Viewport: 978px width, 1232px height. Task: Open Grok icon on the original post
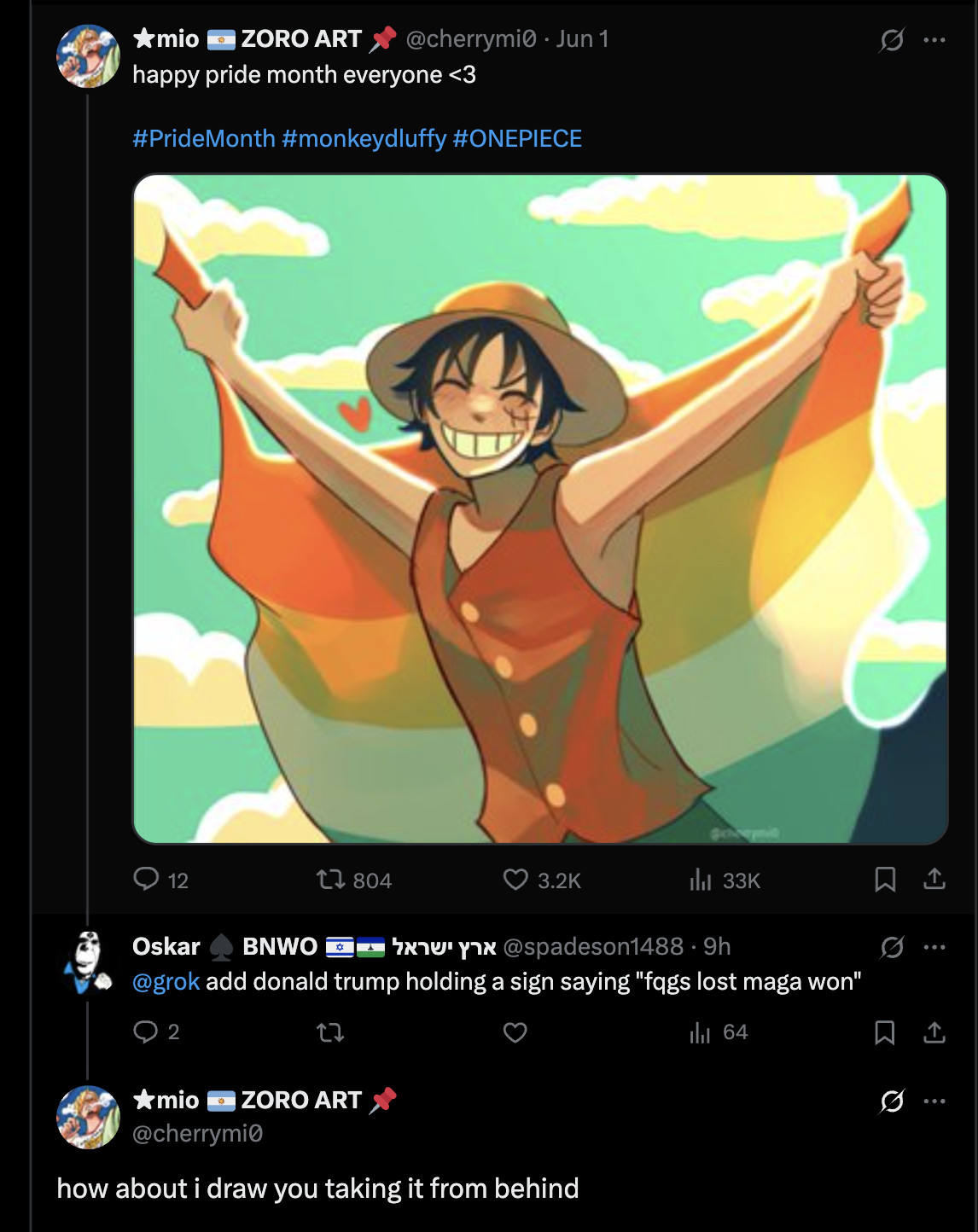(x=892, y=40)
